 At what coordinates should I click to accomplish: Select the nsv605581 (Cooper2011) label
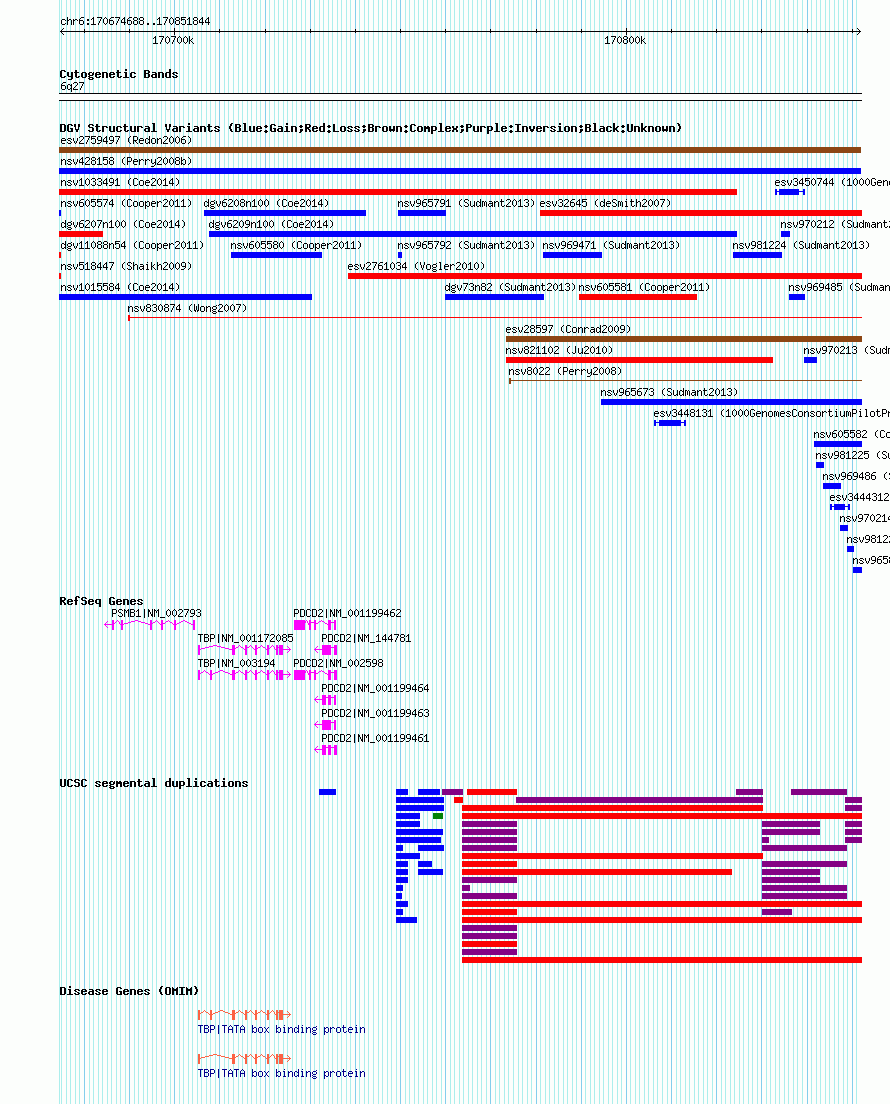pyautogui.click(x=644, y=288)
